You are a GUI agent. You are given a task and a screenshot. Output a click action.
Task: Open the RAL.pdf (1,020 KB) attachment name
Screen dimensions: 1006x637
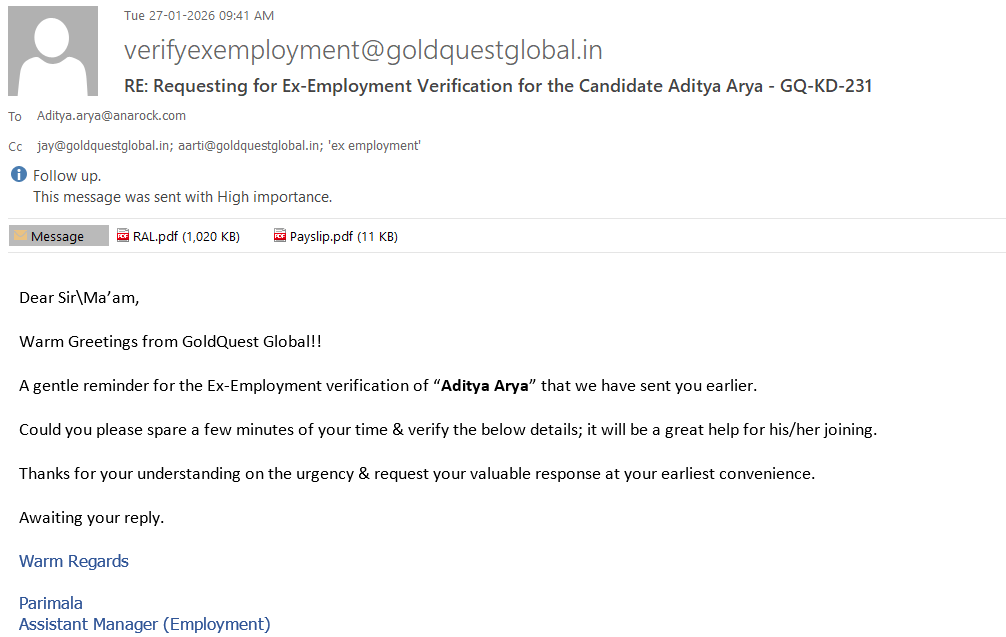186,237
